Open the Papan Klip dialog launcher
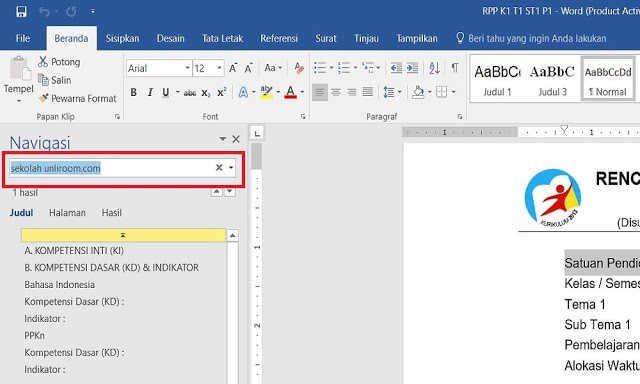640x384 pixels. pos(118,117)
